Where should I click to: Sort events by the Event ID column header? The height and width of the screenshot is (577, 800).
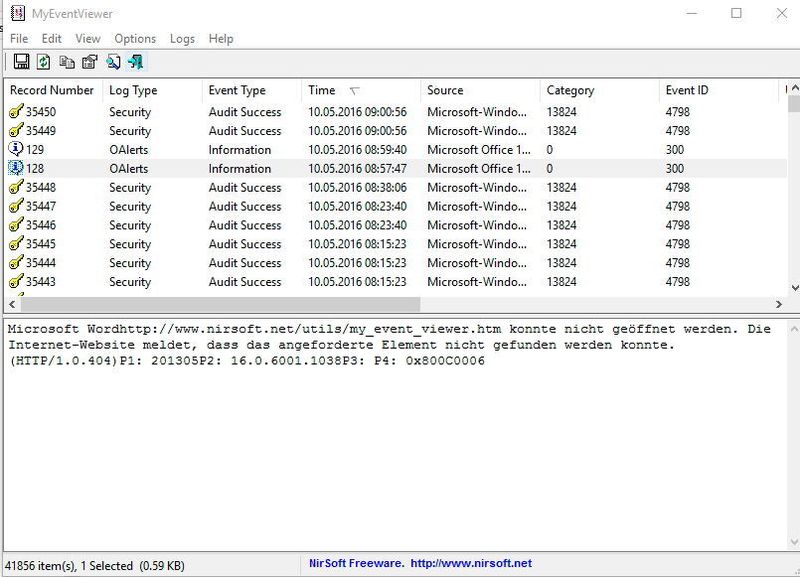(x=685, y=89)
